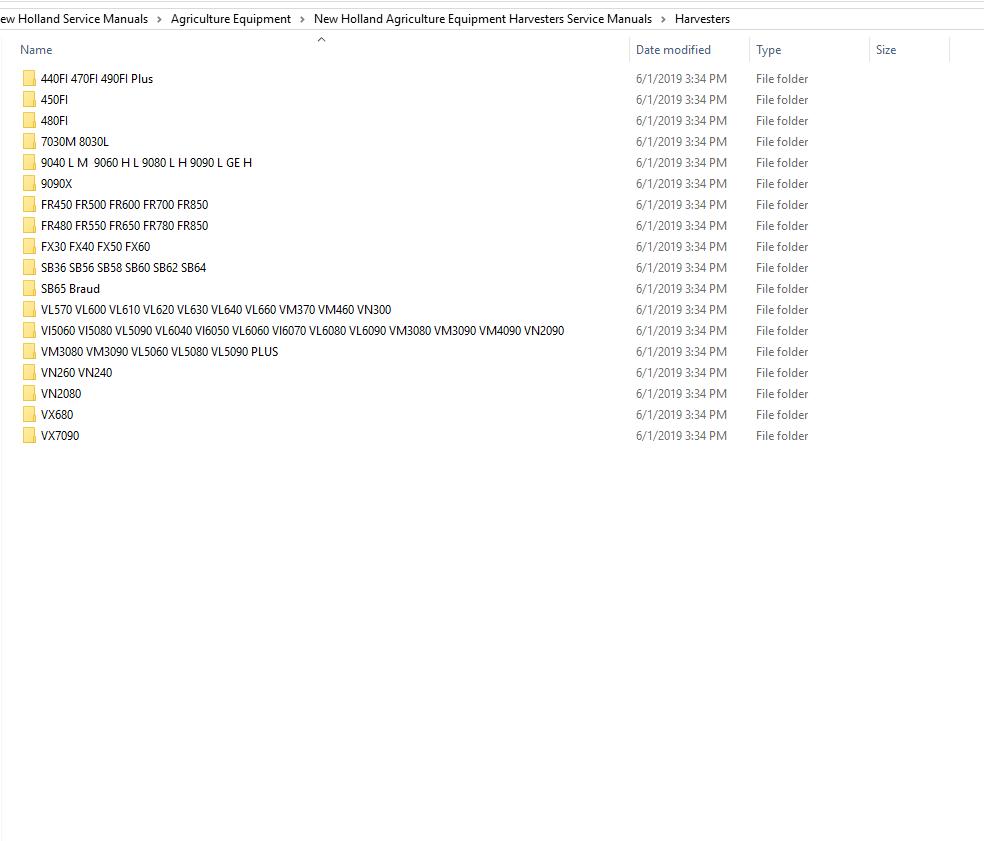This screenshot has width=984, height=841.
Task: Select the VM3080 VM3090 VL5060 PLUS folder icon
Action: (x=29, y=352)
